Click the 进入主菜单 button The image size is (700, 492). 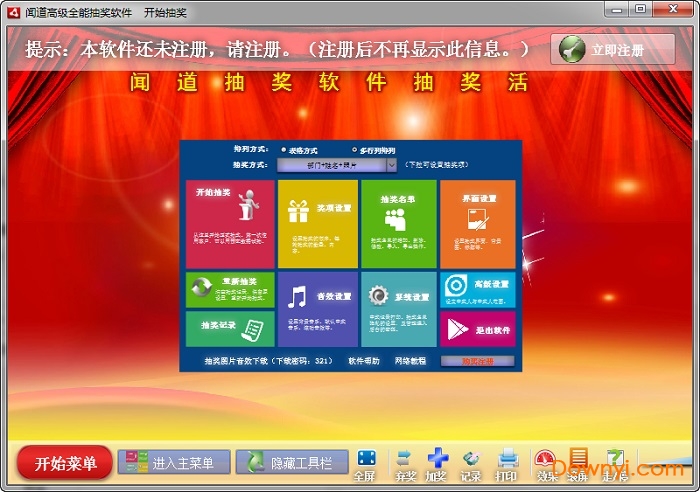[x=174, y=462]
